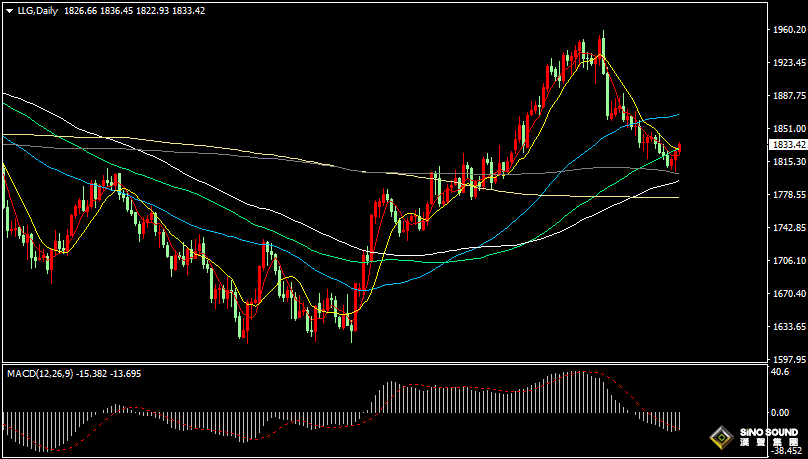Click the 1670.40 price axis label
The height and width of the screenshot is (459, 808).
click(788, 294)
